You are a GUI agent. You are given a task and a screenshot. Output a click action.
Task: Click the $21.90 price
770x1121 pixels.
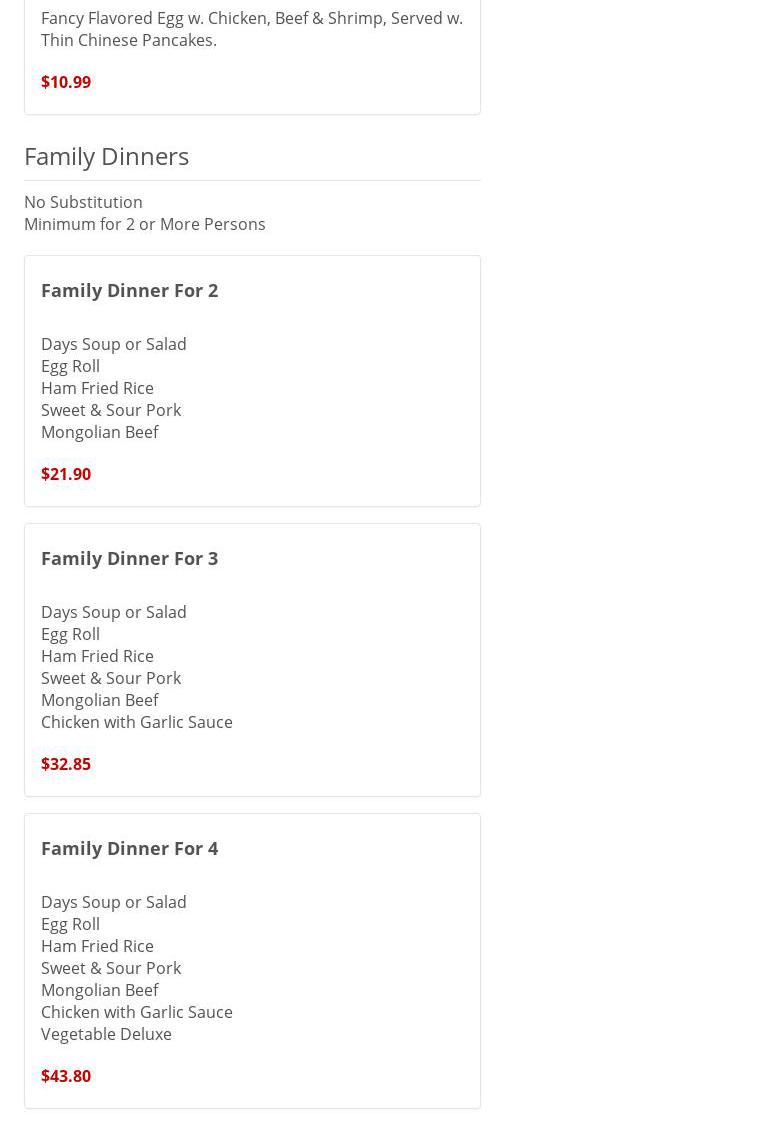pyautogui.click(x=66, y=474)
